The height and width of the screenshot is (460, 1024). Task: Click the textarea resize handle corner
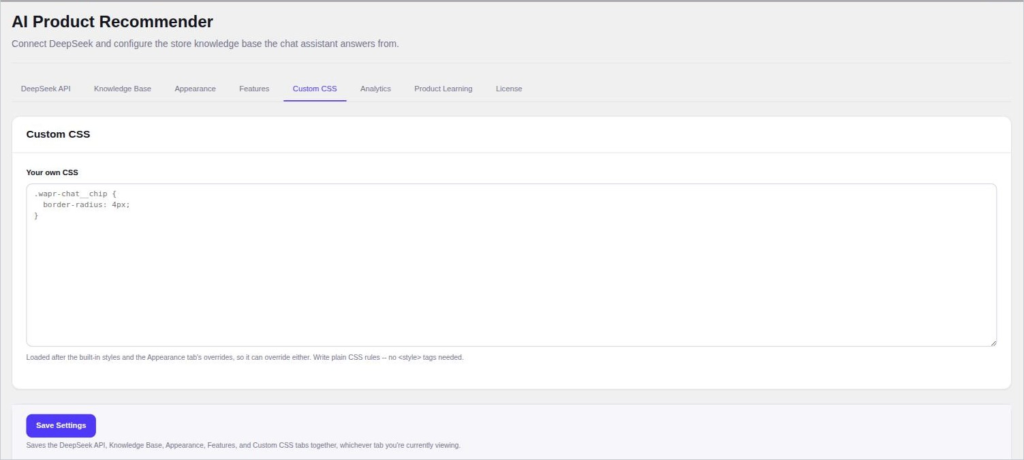(993, 342)
